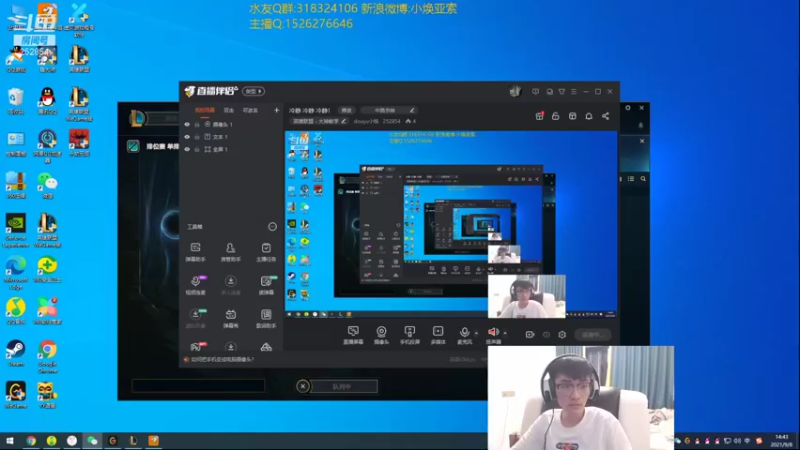Lock the 全屏 1 source
This screenshot has width=800, height=450.
click(197, 149)
